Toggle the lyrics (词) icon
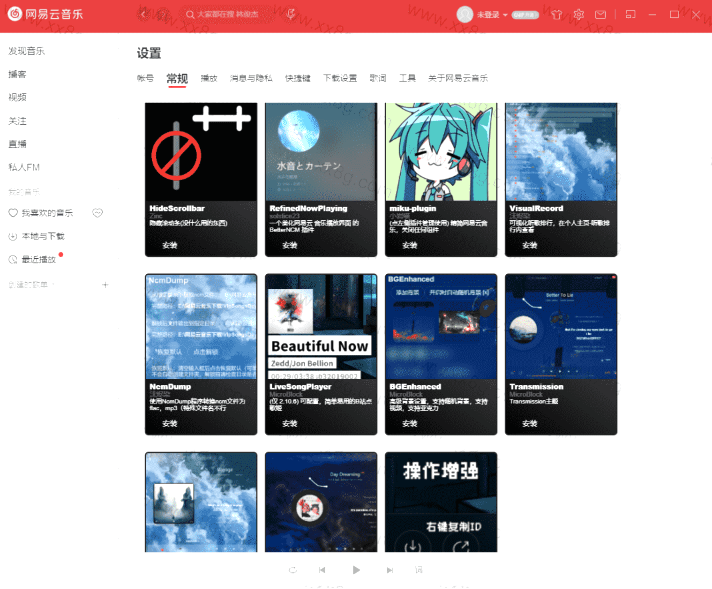Image resolution: width=712 pixels, height=589 pixels. pyautogui.click(x=418, y=569)
